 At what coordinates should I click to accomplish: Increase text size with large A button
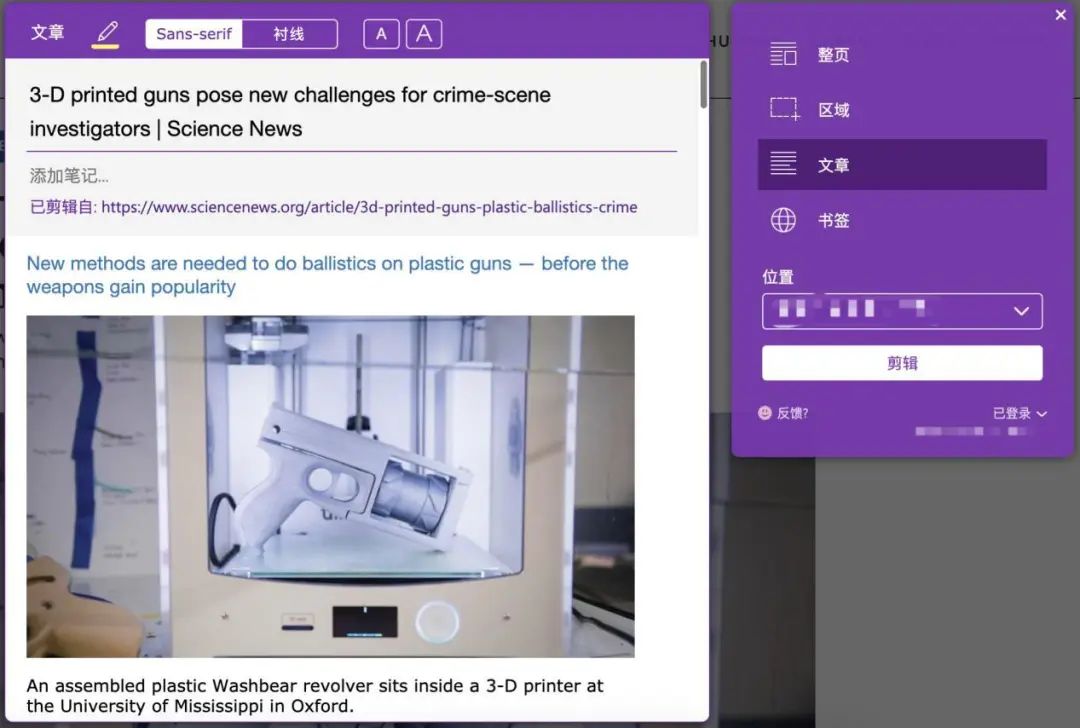pos(424,34)
